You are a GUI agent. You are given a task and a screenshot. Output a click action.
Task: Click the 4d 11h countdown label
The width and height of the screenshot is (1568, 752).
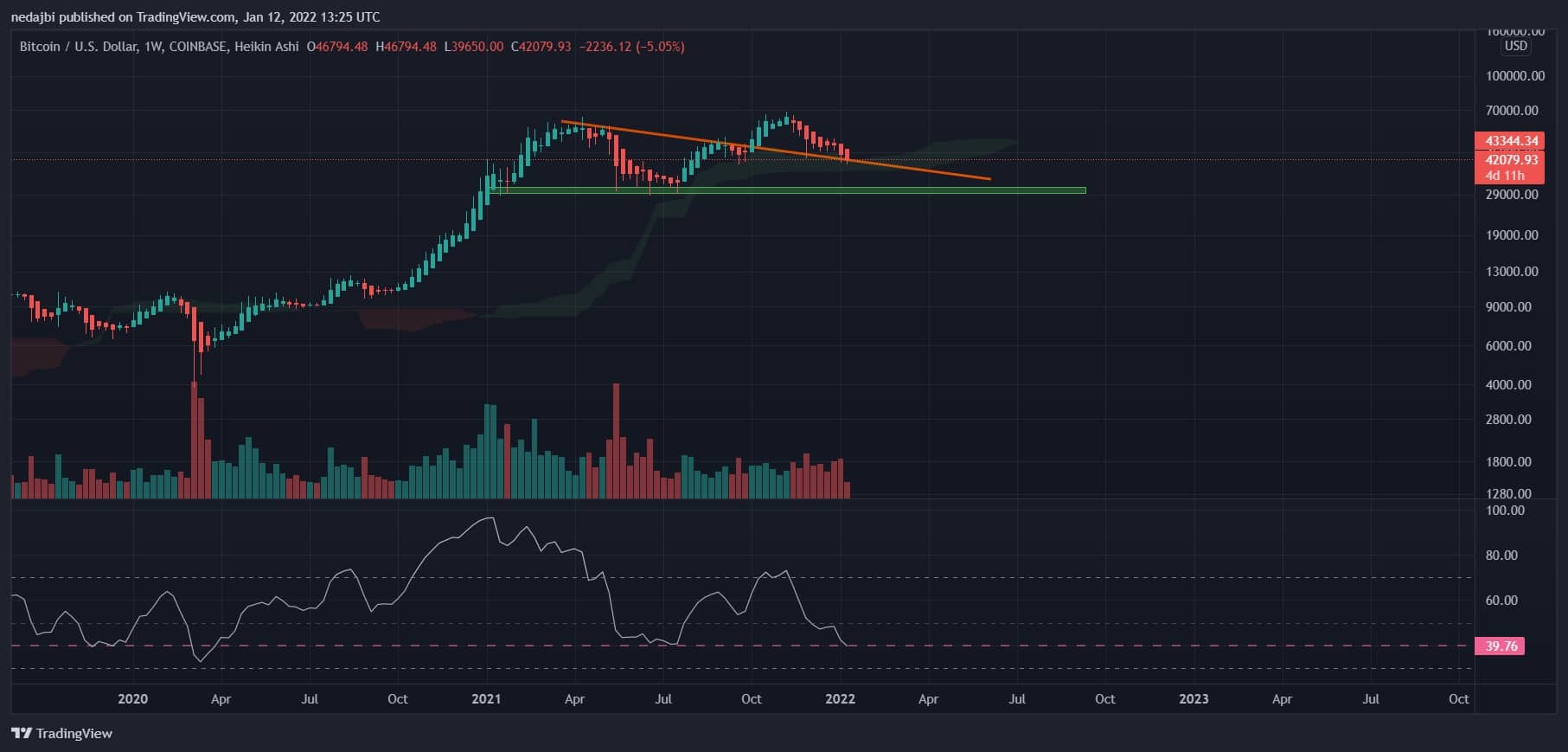[1504, 175]
